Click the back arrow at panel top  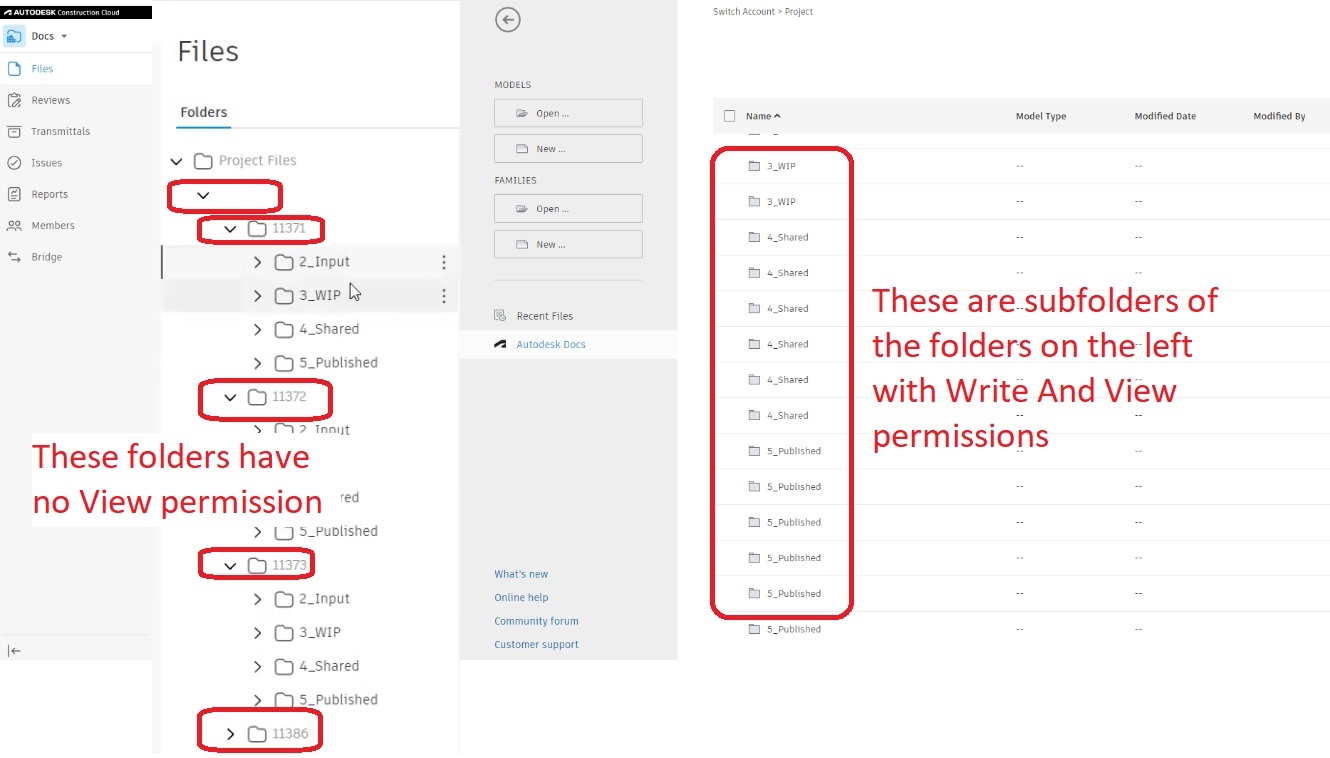(508, 19)
